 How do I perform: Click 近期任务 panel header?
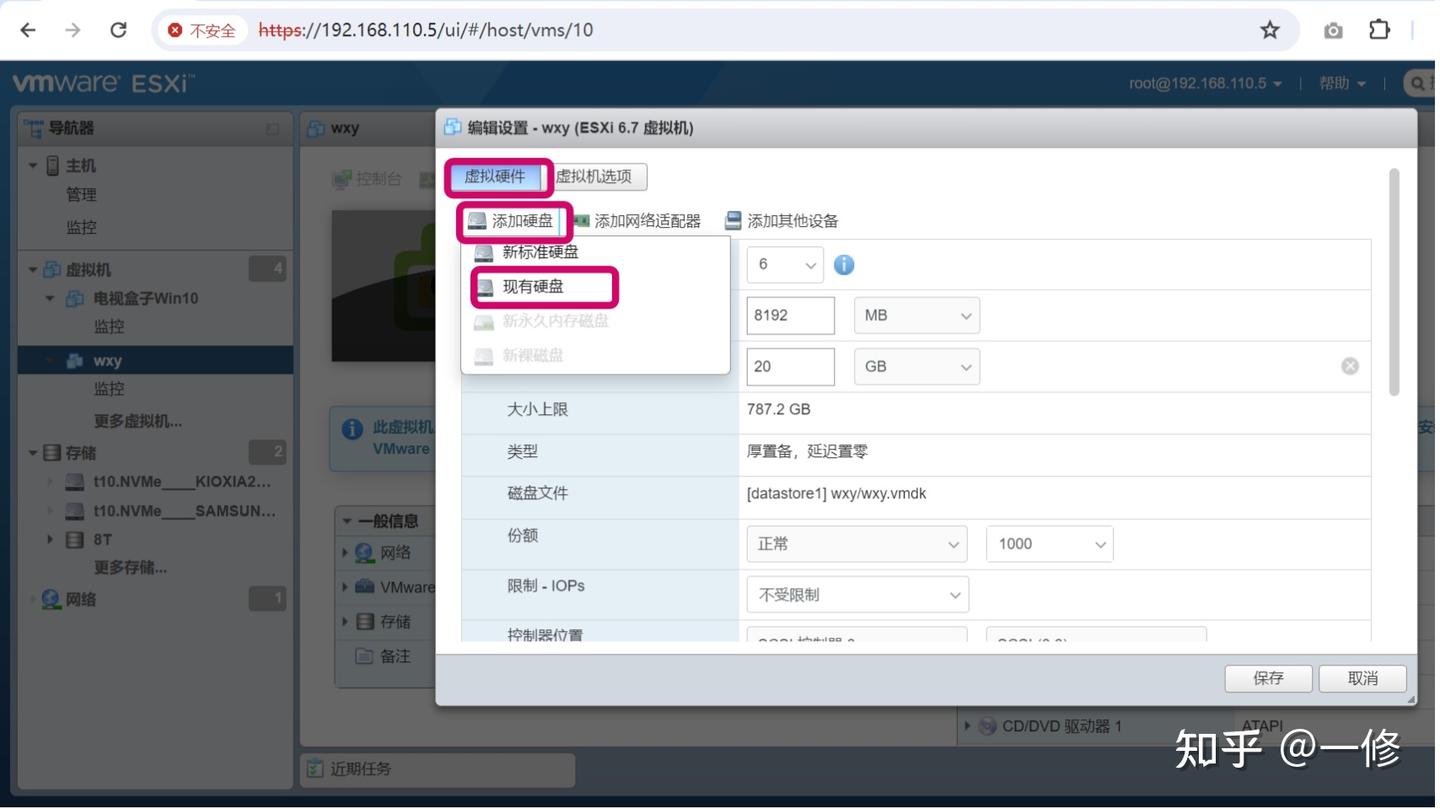[438, 769]
